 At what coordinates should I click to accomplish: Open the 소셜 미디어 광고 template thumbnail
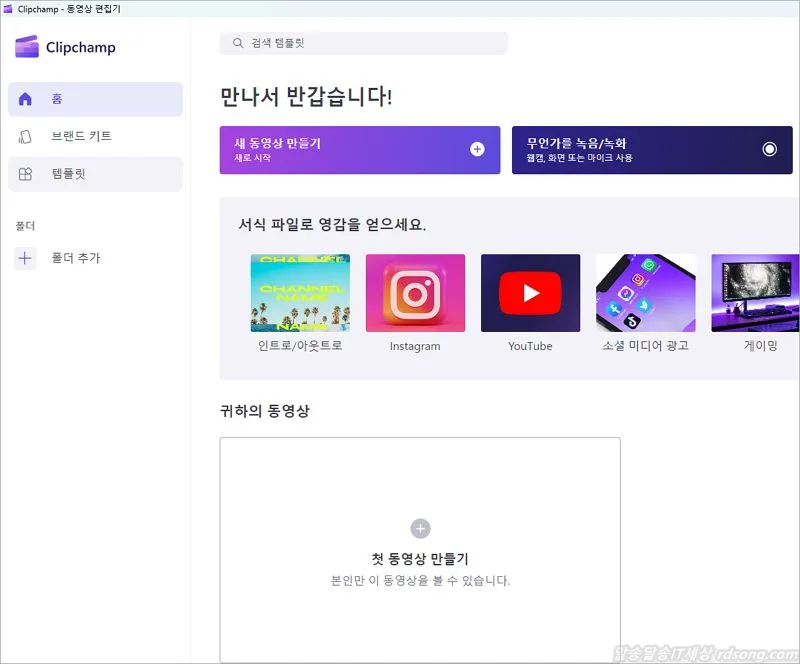tap(645, 293)
